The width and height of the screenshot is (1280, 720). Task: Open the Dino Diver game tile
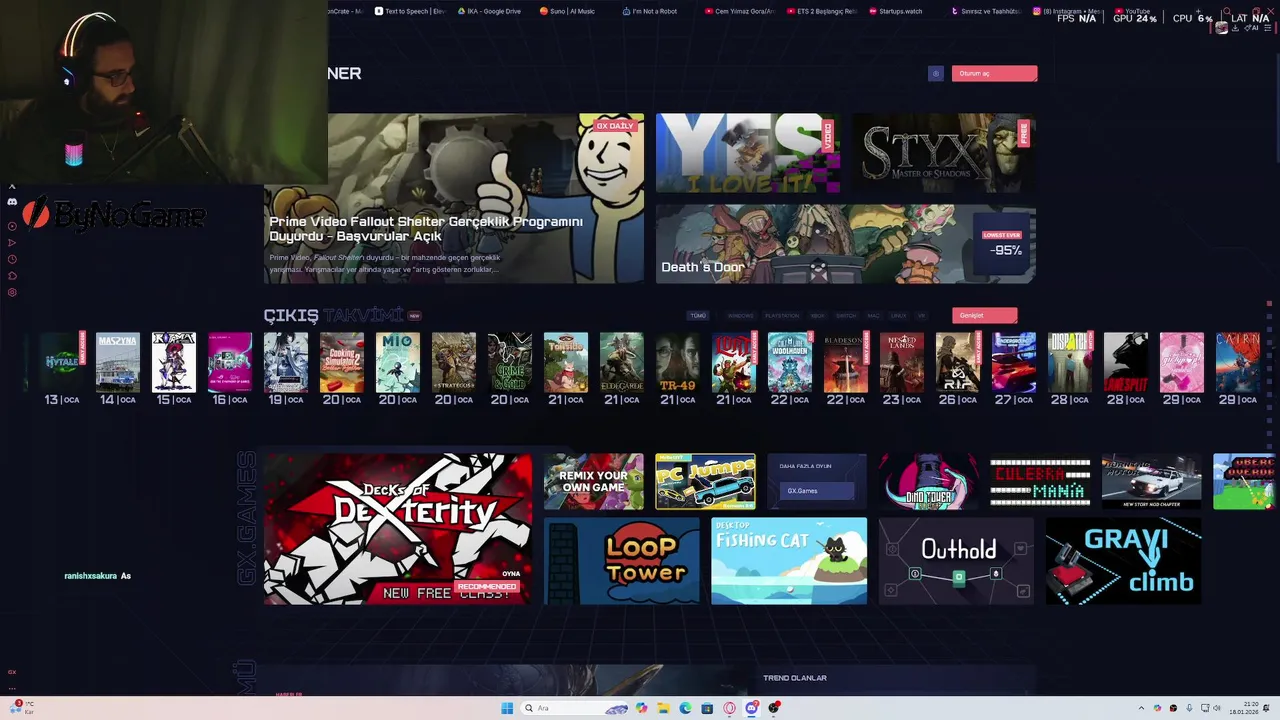pyautogui.click(x=928, y=481)
